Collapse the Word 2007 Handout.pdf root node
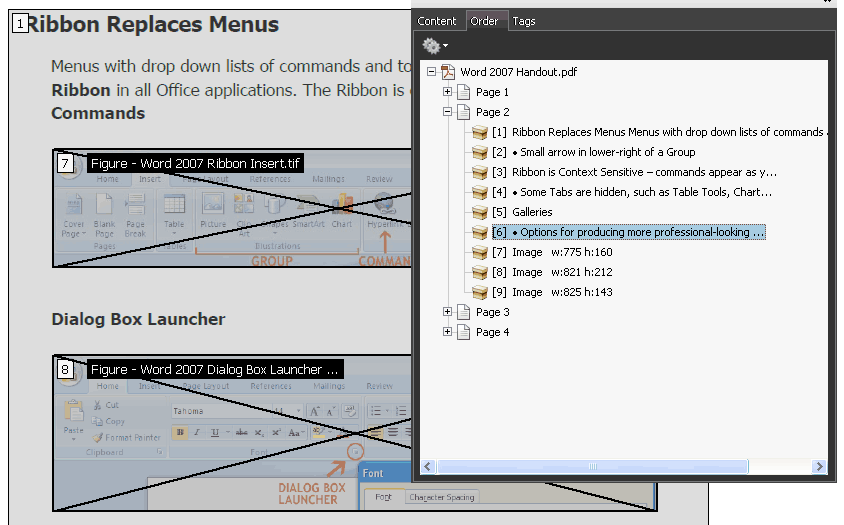The image size is (844, 525). pyautogui.click(x=431, y=72)
